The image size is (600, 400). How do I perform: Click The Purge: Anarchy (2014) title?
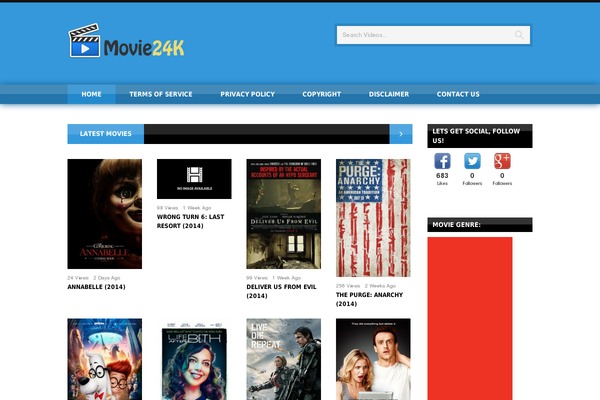[369, 299]
